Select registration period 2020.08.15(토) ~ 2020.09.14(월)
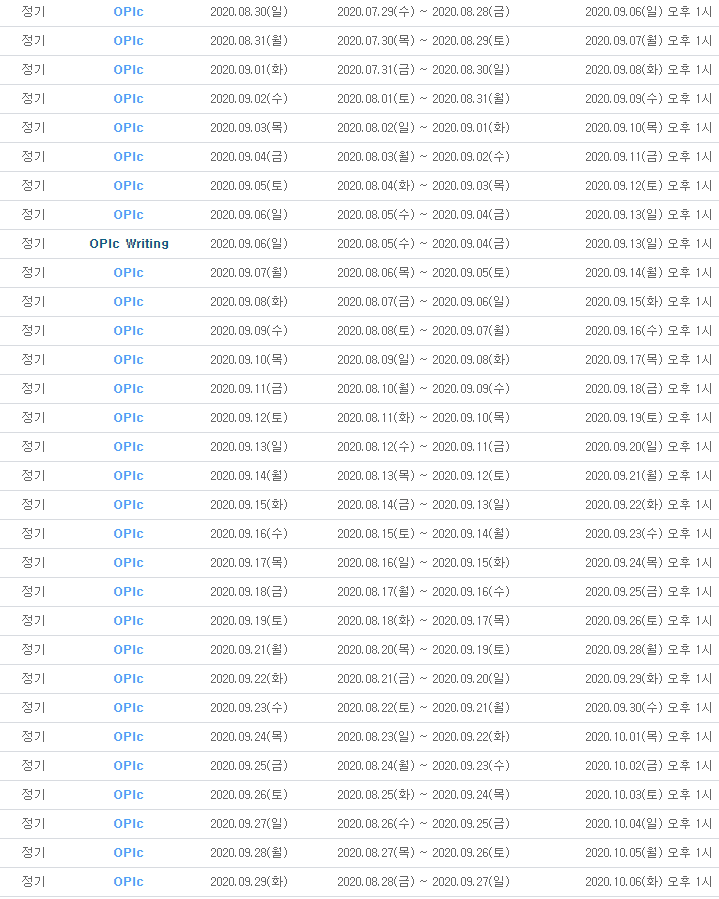 coord(423,534)
